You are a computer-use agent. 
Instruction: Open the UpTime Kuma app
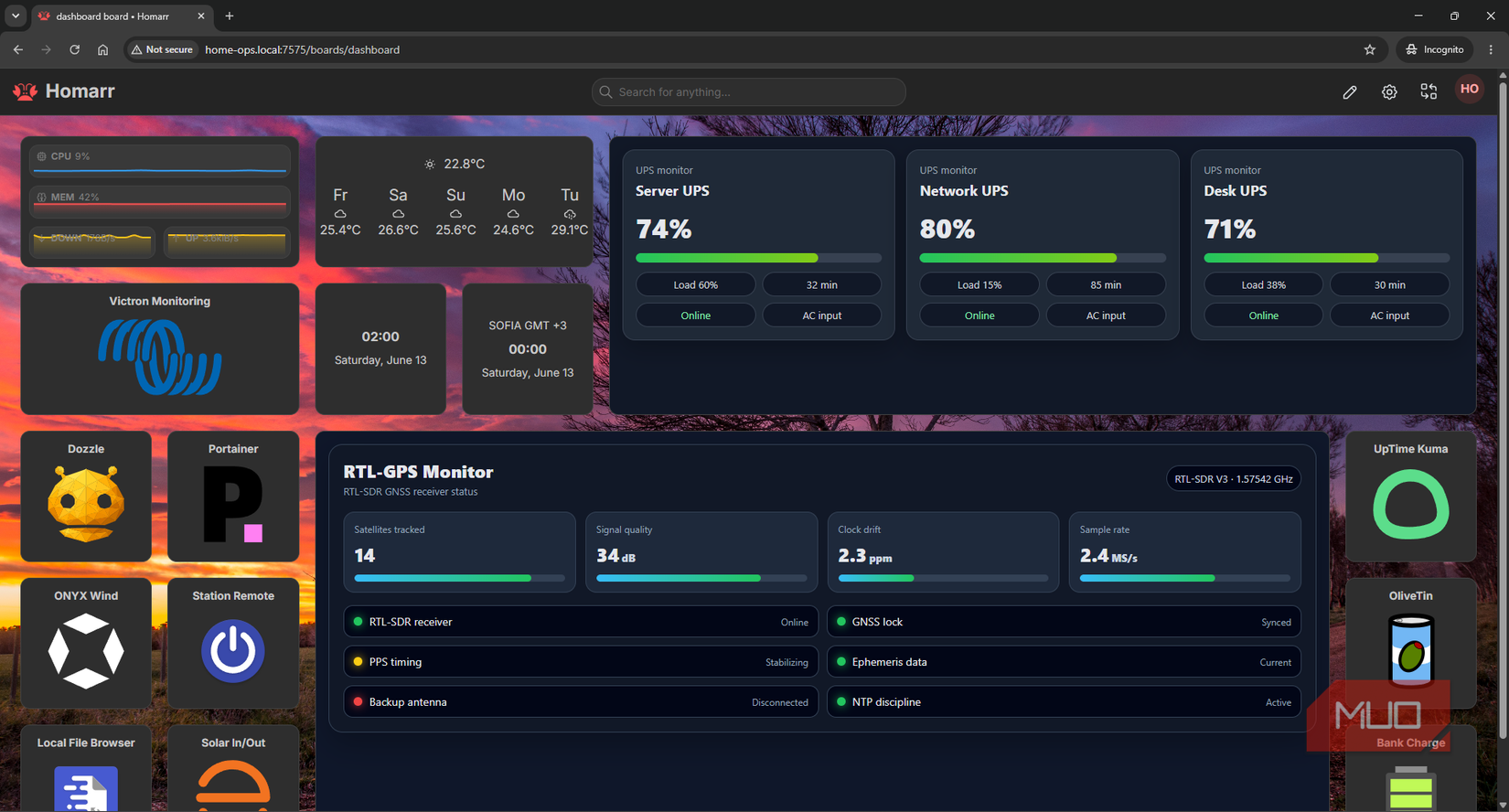tap(1410, 496)
